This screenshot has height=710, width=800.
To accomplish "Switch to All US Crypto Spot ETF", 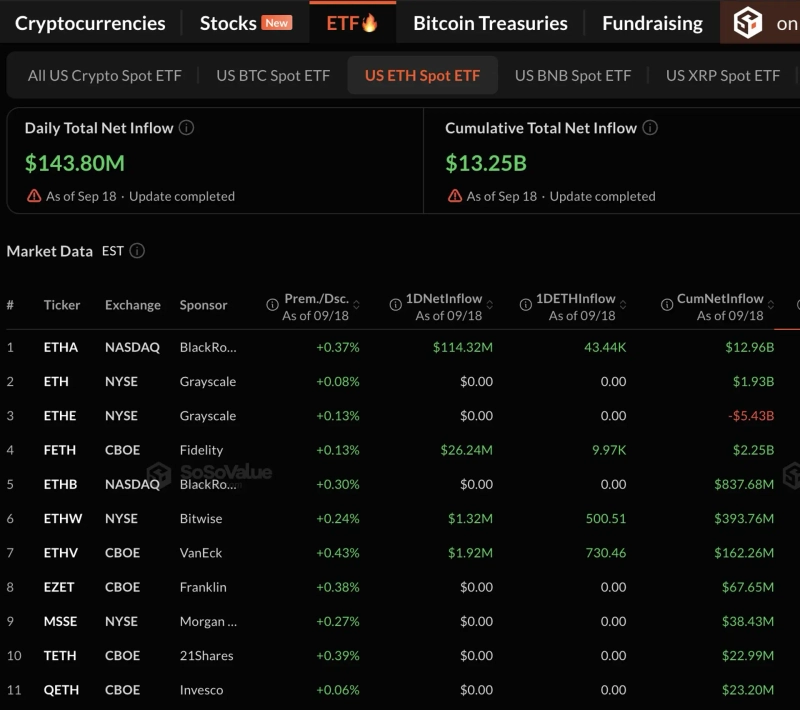I will (105, 75).
